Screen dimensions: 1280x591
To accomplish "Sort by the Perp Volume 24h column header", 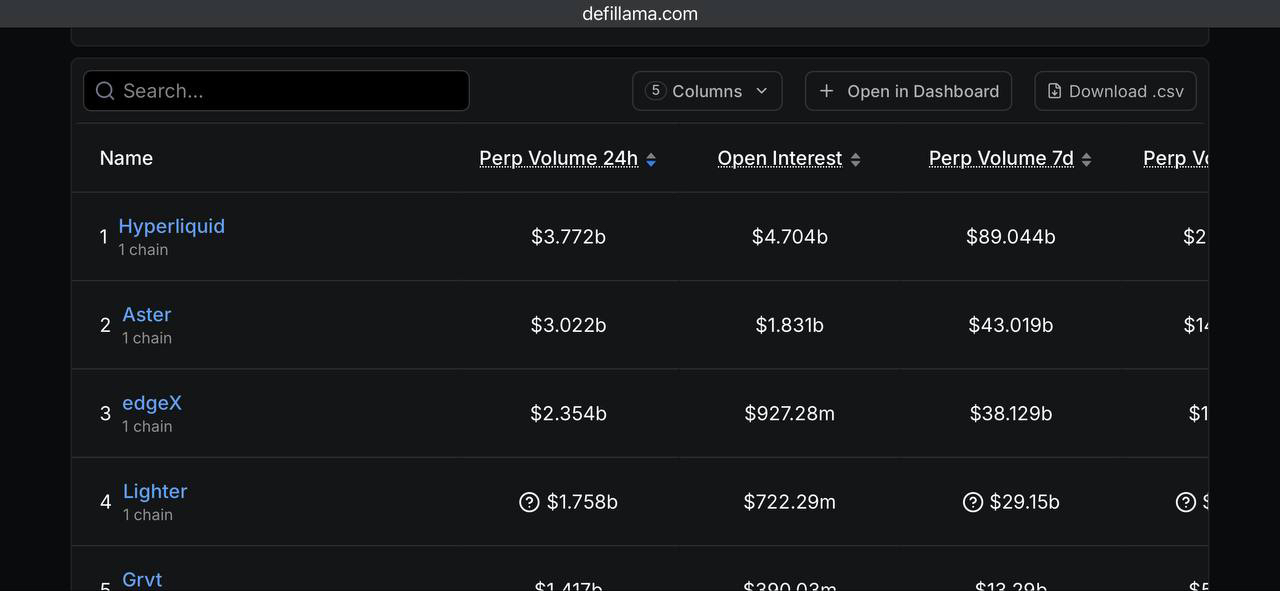I will click(558, 158).
